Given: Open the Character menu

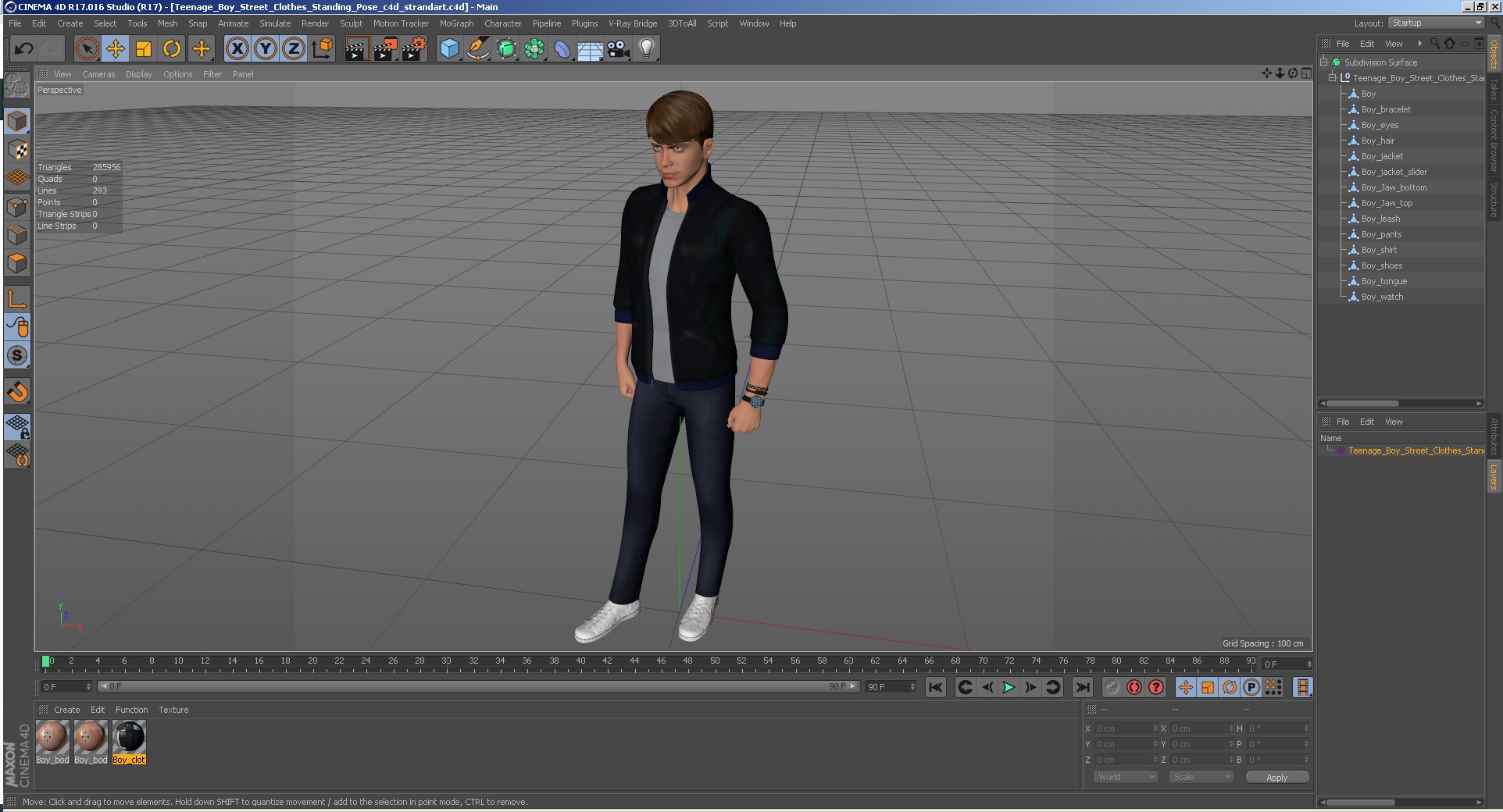Looking at the screenshot, I should [503, 23].
